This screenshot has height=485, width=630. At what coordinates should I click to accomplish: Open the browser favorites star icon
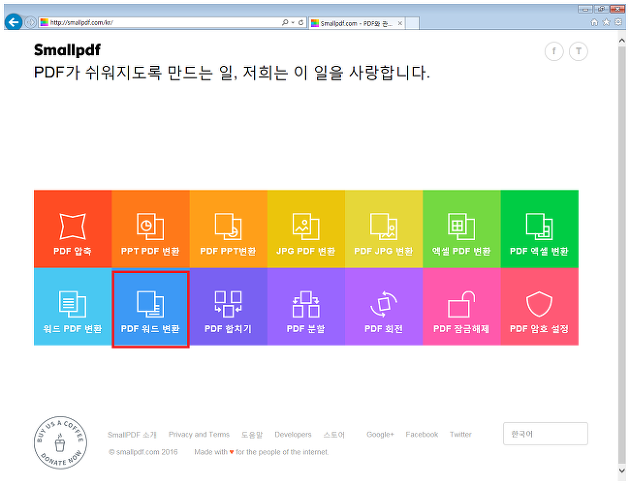click(x=606, y=23)
